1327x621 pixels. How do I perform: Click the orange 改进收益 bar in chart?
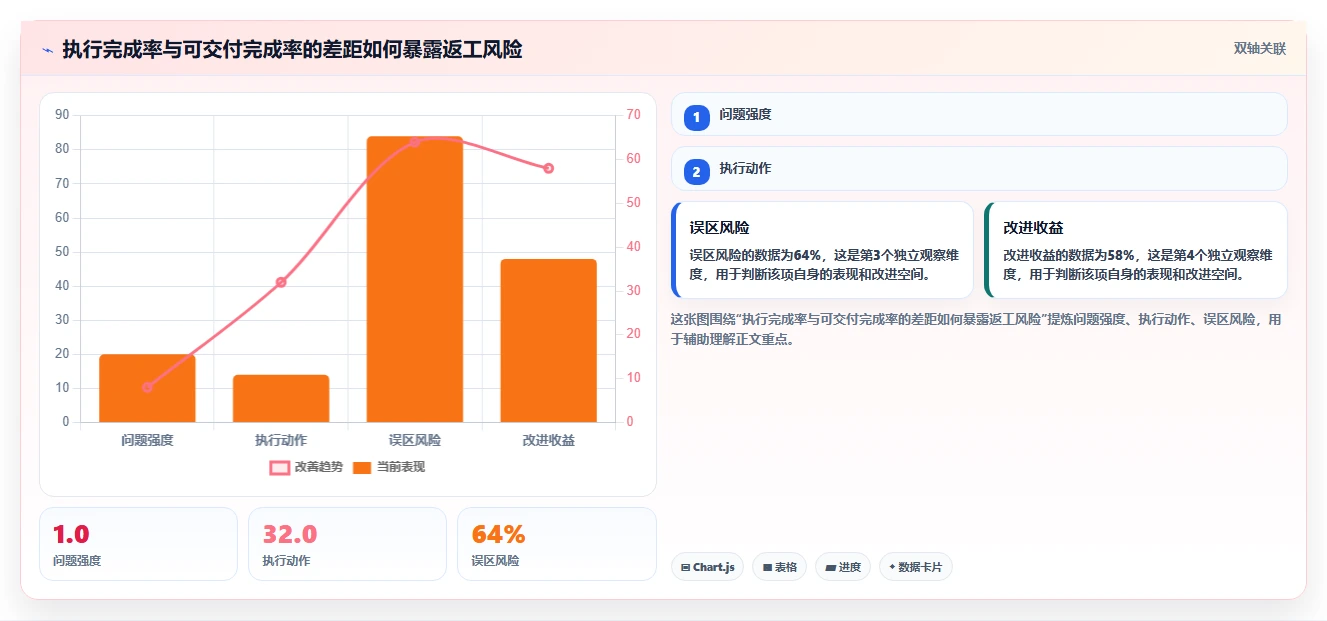pos(549,340)
